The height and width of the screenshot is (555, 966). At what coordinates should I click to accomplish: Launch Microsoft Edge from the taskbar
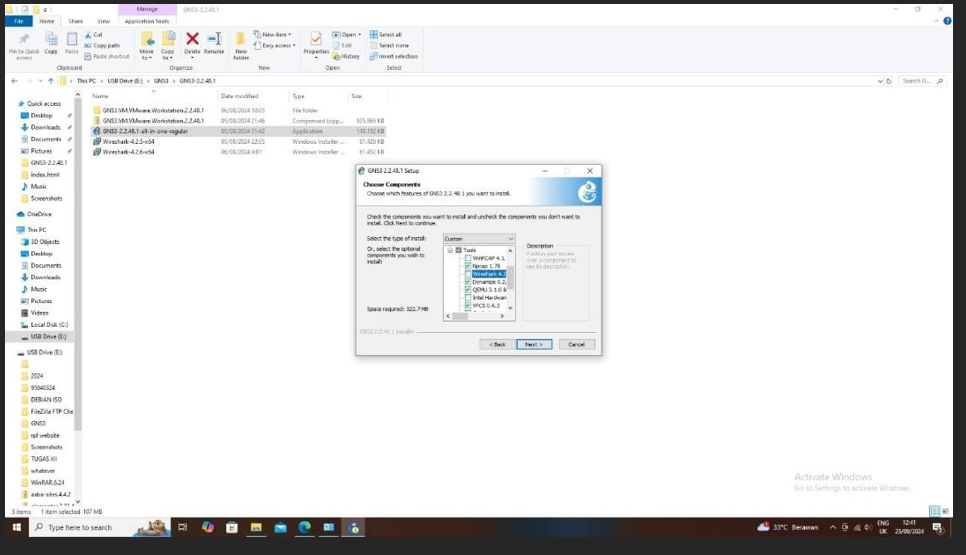point(305,527)
